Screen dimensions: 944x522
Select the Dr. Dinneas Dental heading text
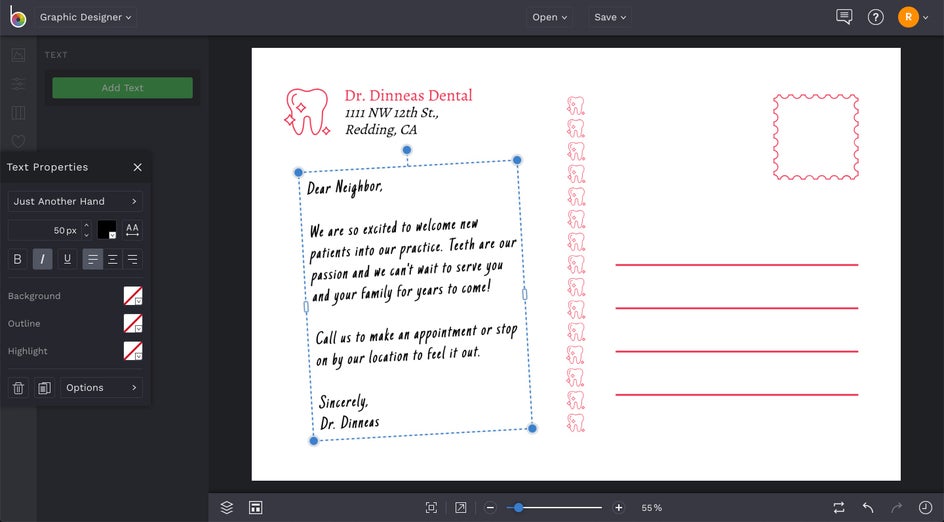coord(408,95)
